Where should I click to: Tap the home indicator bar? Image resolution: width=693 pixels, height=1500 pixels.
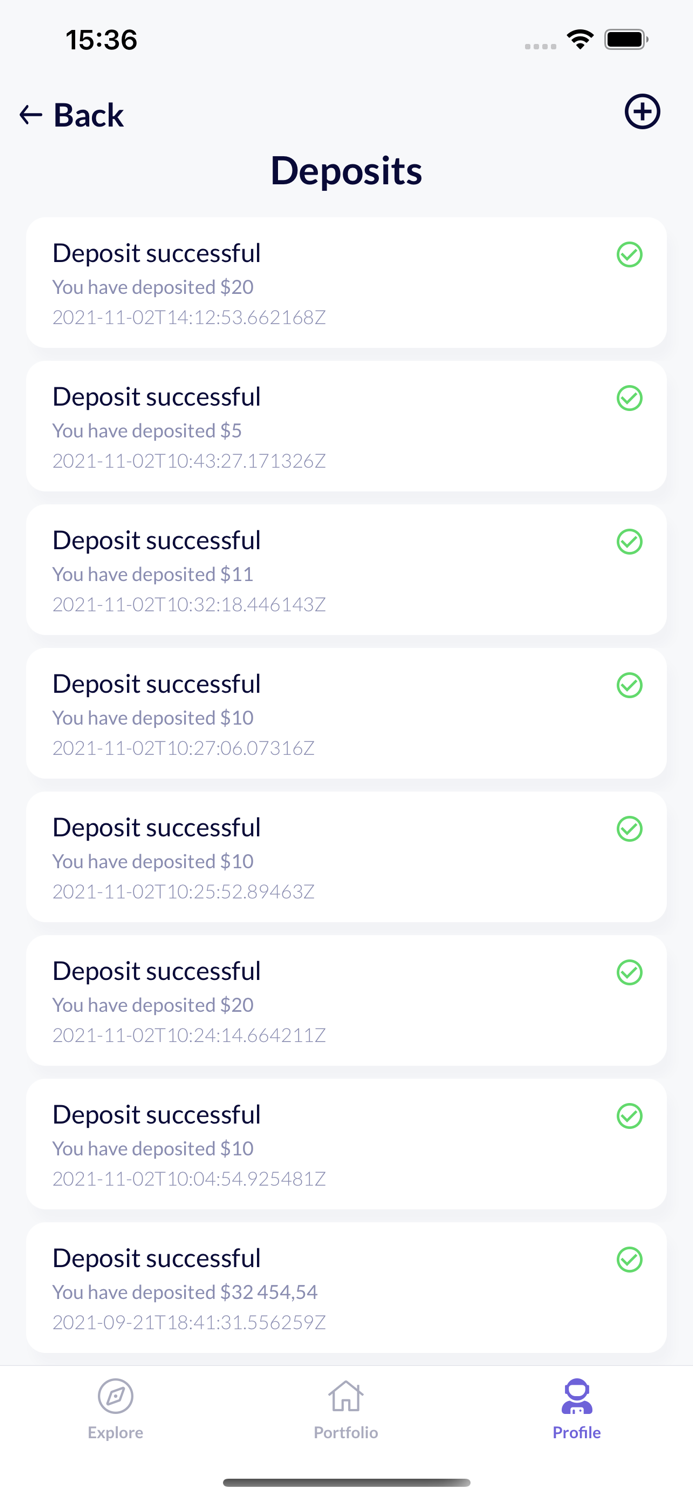[346, 1483]
